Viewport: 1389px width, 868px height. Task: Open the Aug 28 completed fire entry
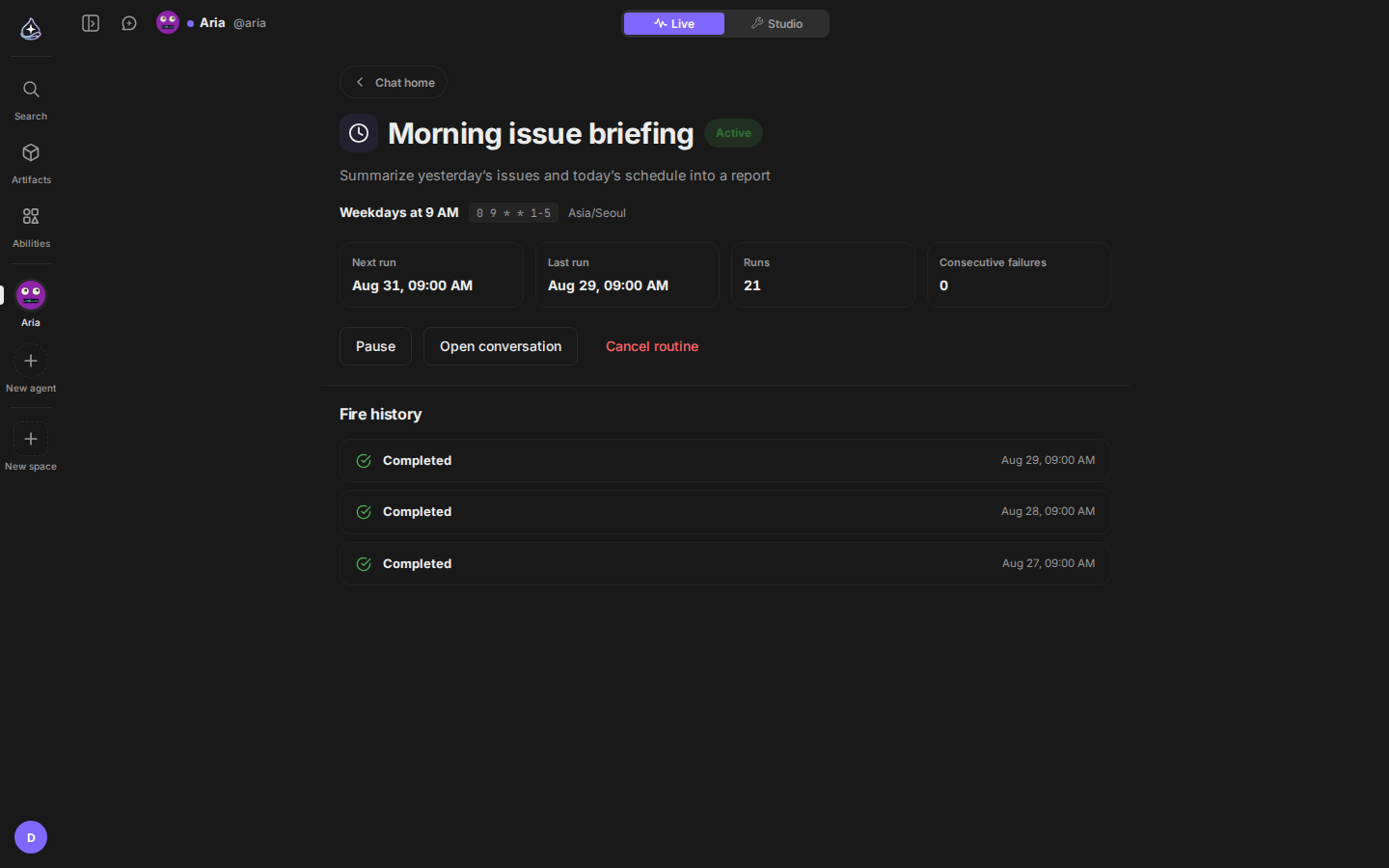coord(725,512)
